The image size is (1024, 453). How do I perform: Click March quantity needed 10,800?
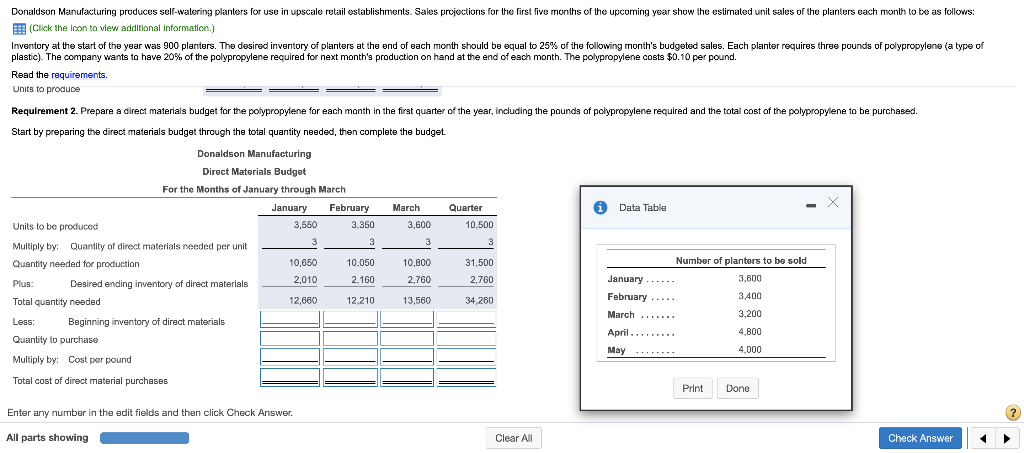click(417, 262)
